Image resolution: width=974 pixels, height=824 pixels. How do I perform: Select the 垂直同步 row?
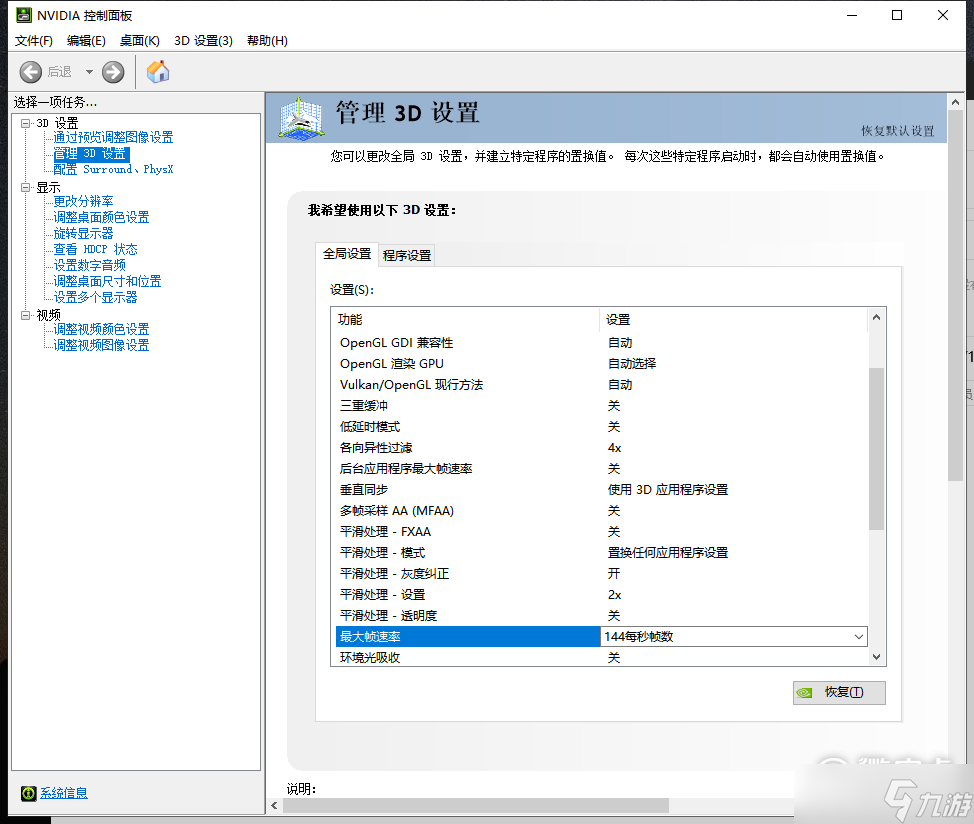(599, 490)
